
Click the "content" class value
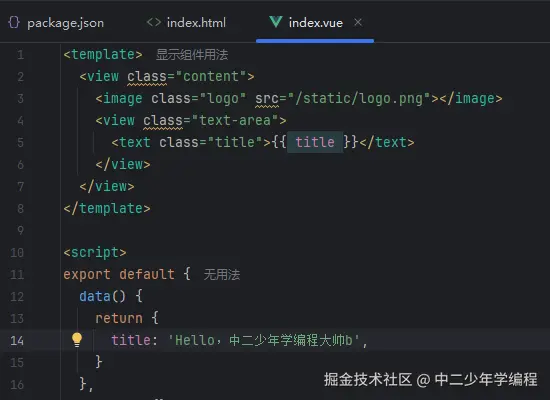211,76
